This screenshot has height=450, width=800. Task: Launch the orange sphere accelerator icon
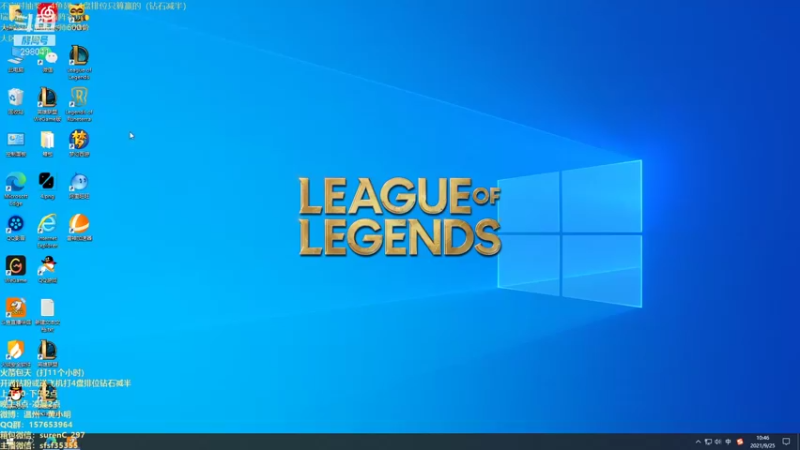[79, 228]
